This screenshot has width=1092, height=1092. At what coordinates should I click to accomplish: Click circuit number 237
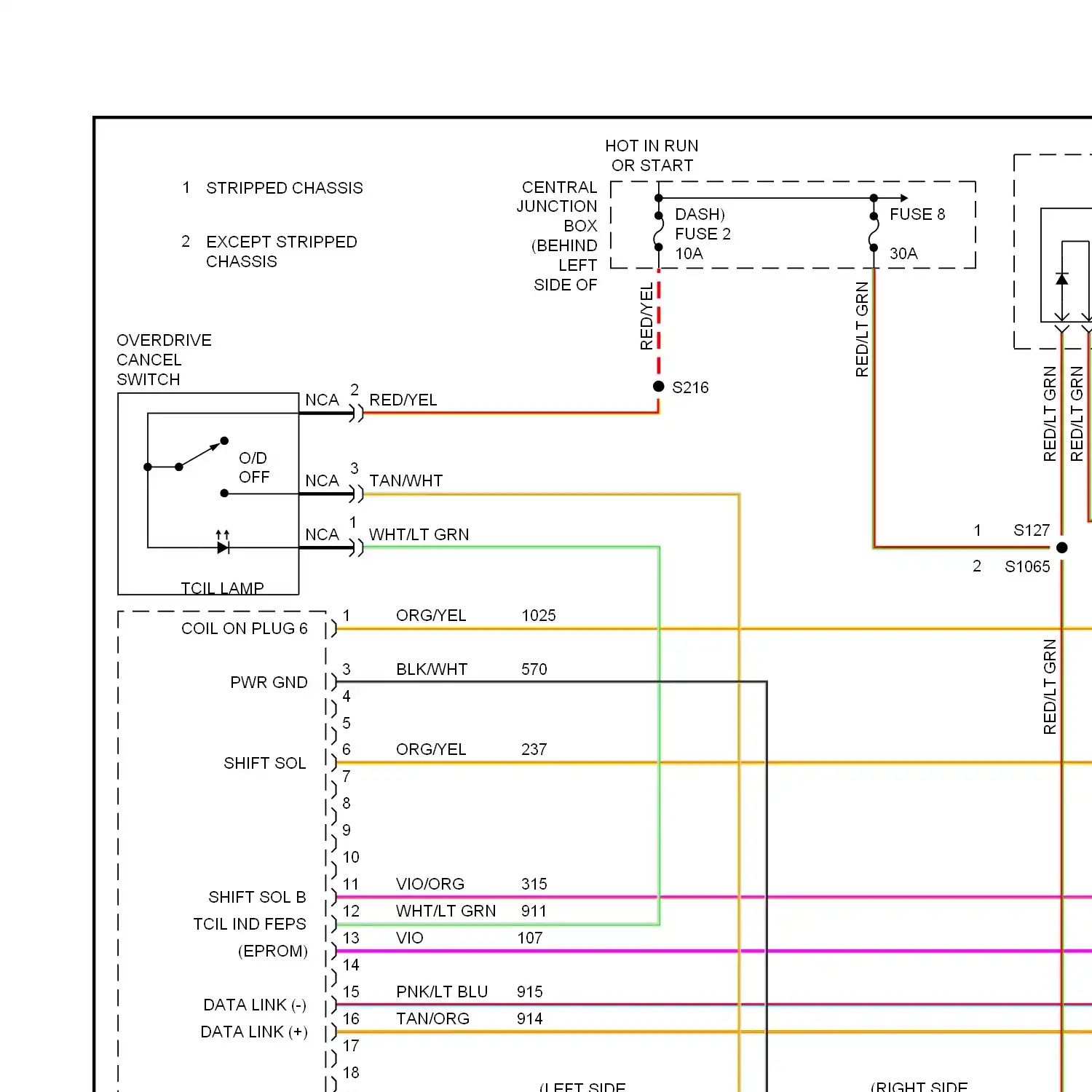point(534,749)
